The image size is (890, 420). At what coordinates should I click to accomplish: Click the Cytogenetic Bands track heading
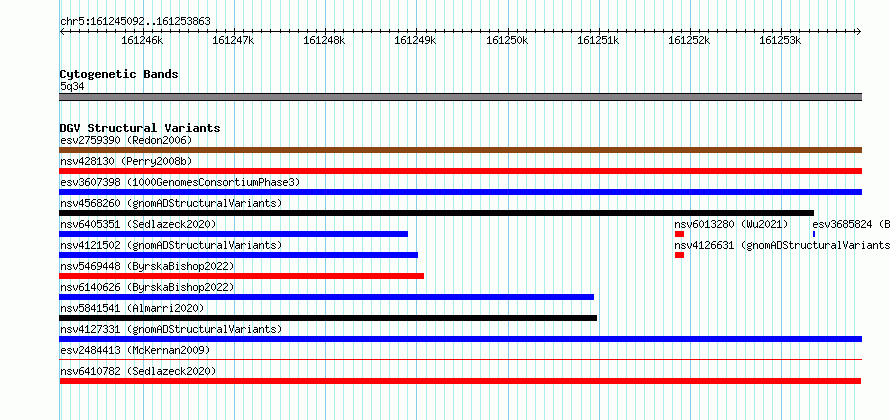pos(119,74)
